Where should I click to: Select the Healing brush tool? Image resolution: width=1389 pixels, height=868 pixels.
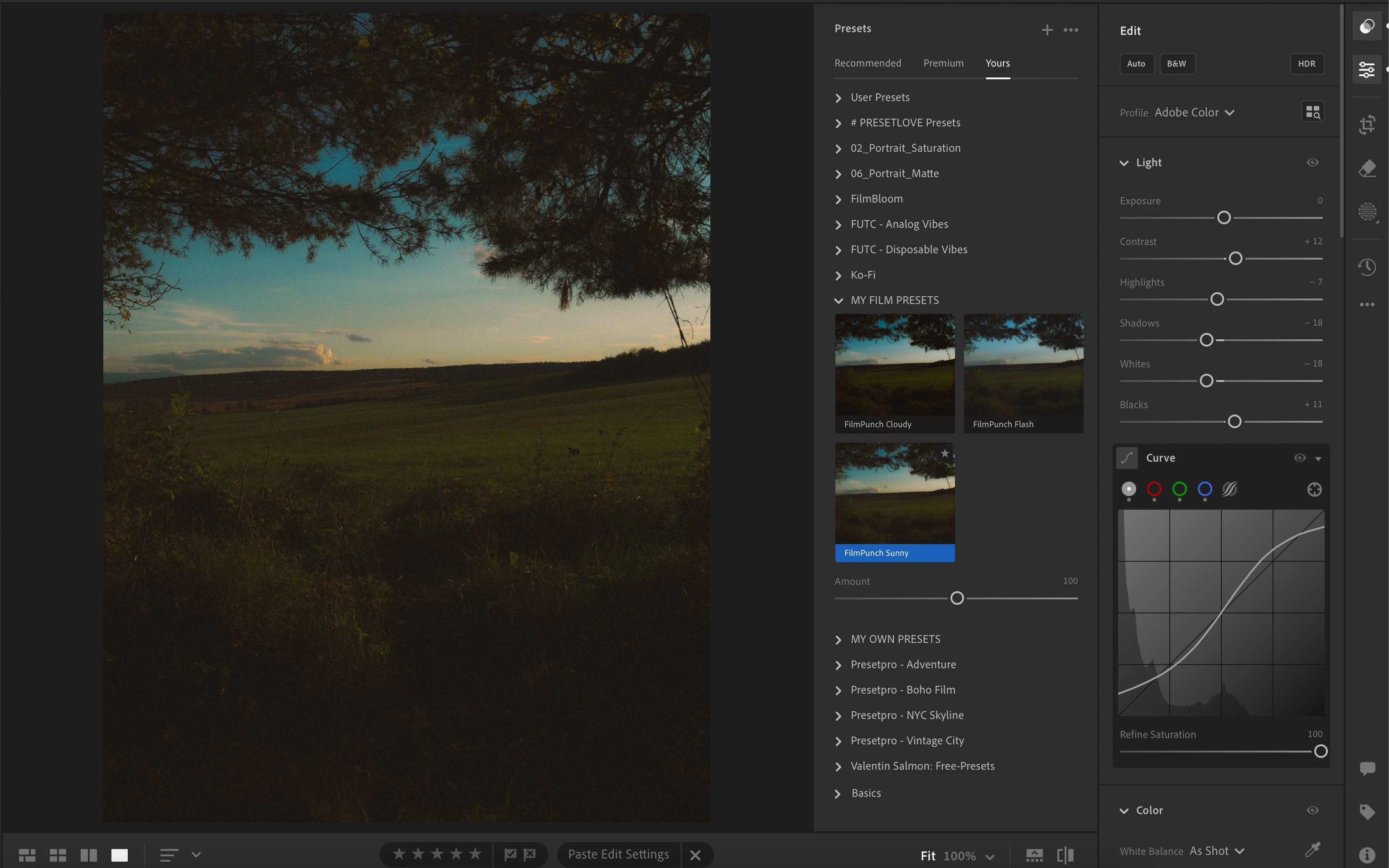[1367, 168]
